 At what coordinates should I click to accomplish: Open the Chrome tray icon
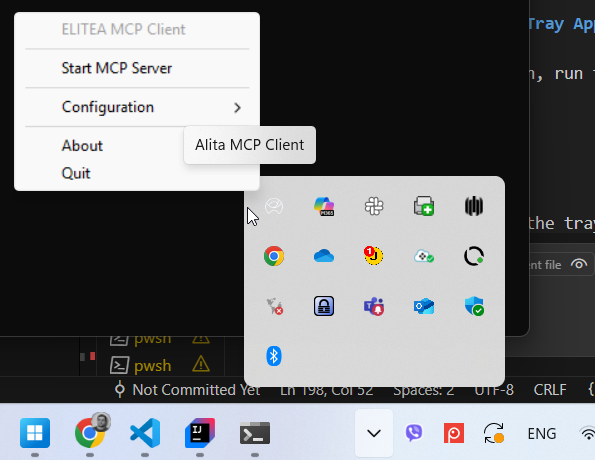[x=274, y=256]
